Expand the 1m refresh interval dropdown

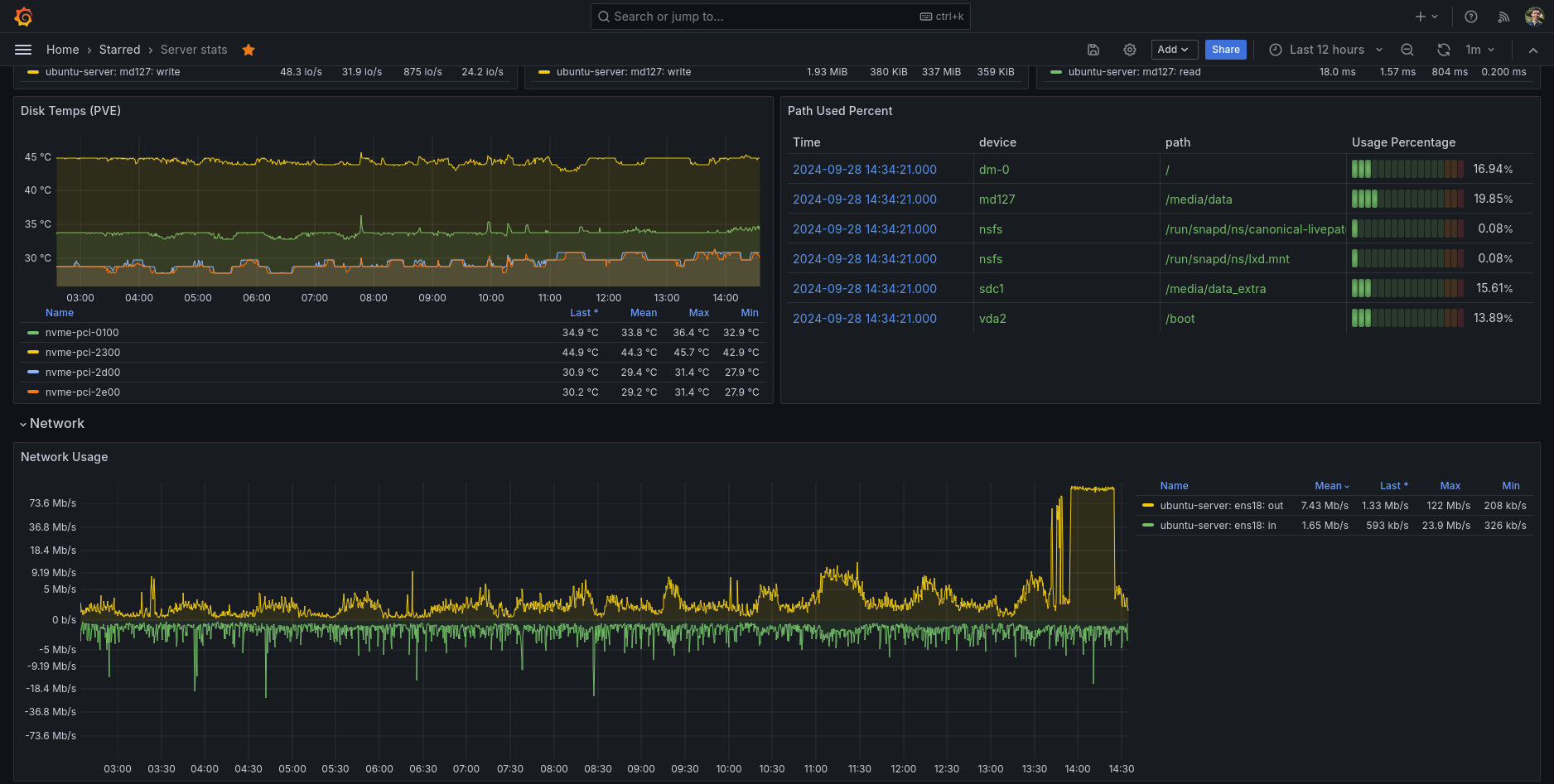point(1480,50)
